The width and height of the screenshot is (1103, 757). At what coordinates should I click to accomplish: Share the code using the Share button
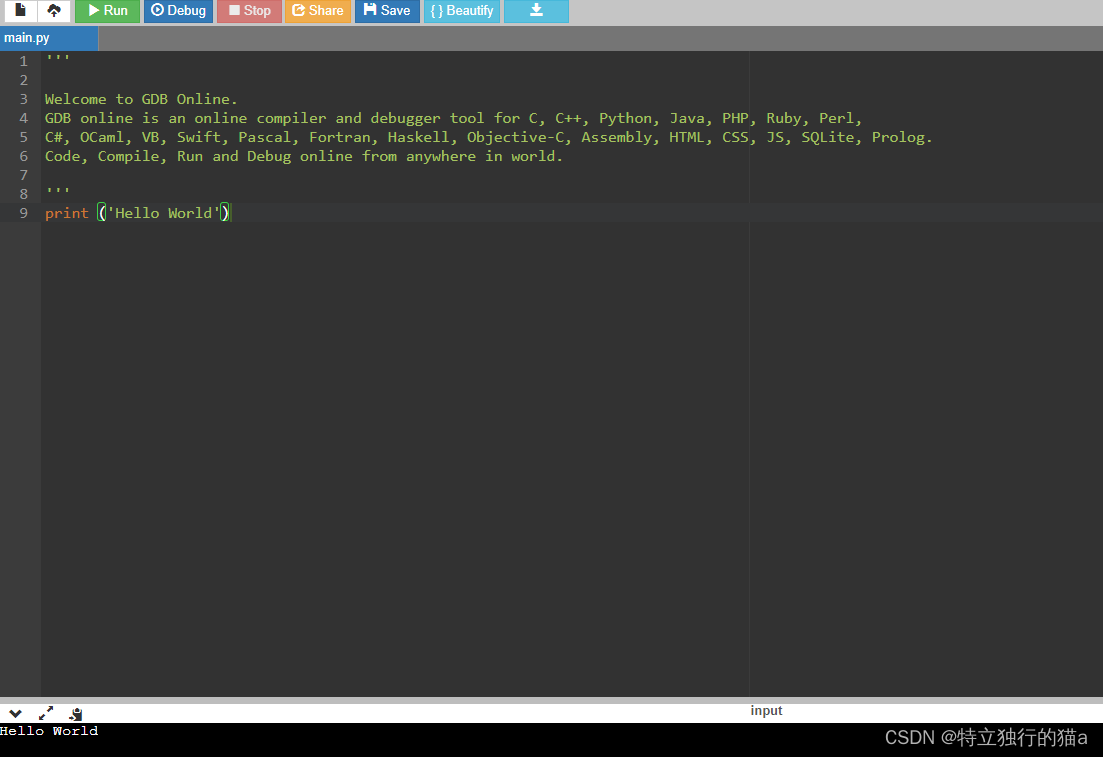coord(317,11)
